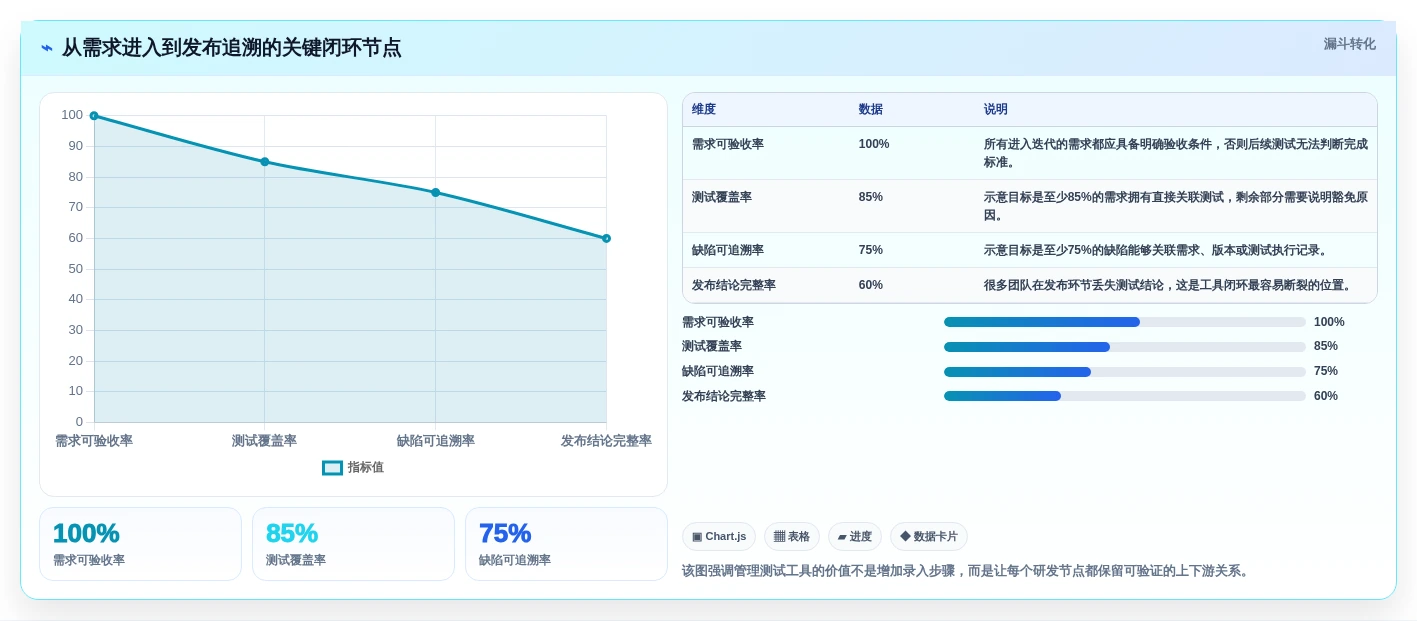Viewport: 1417px width, 621px height.
Task: Click the 需求可验收率 progress label
Action: pyautogui.click(x=718, y=323)
